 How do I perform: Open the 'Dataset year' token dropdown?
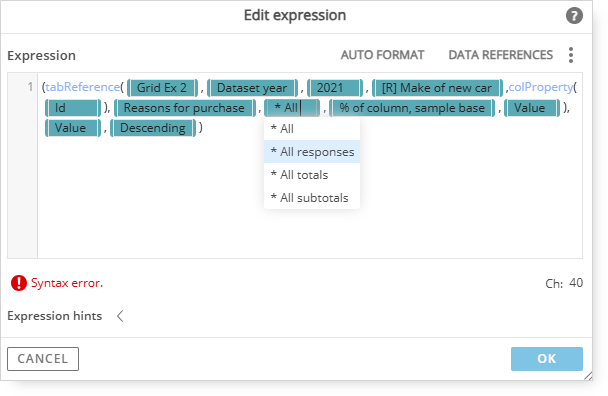coord(252,88)
